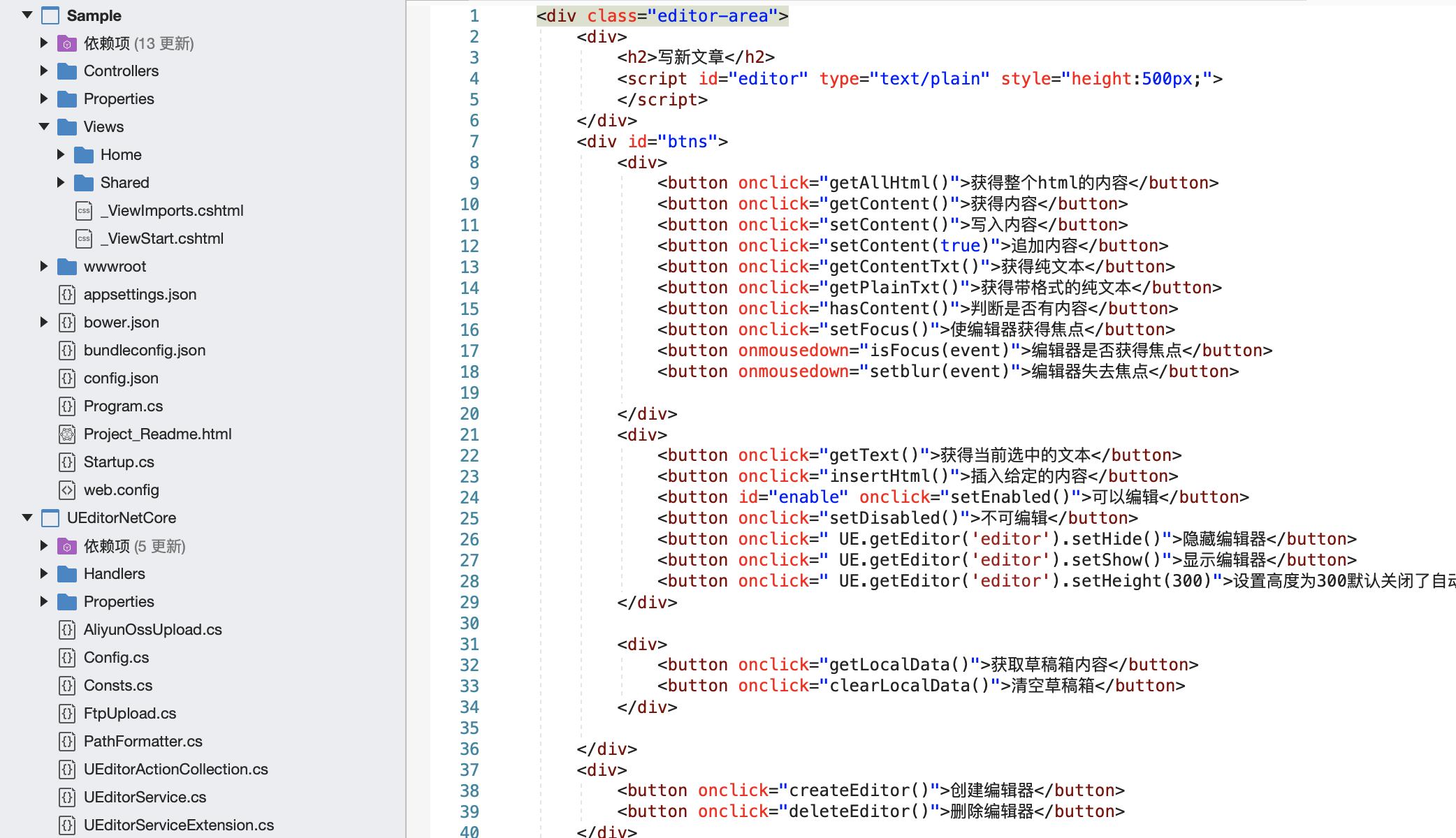Click the Project_Readme.html file icon
1456x838 pixels.
point(67,434)
